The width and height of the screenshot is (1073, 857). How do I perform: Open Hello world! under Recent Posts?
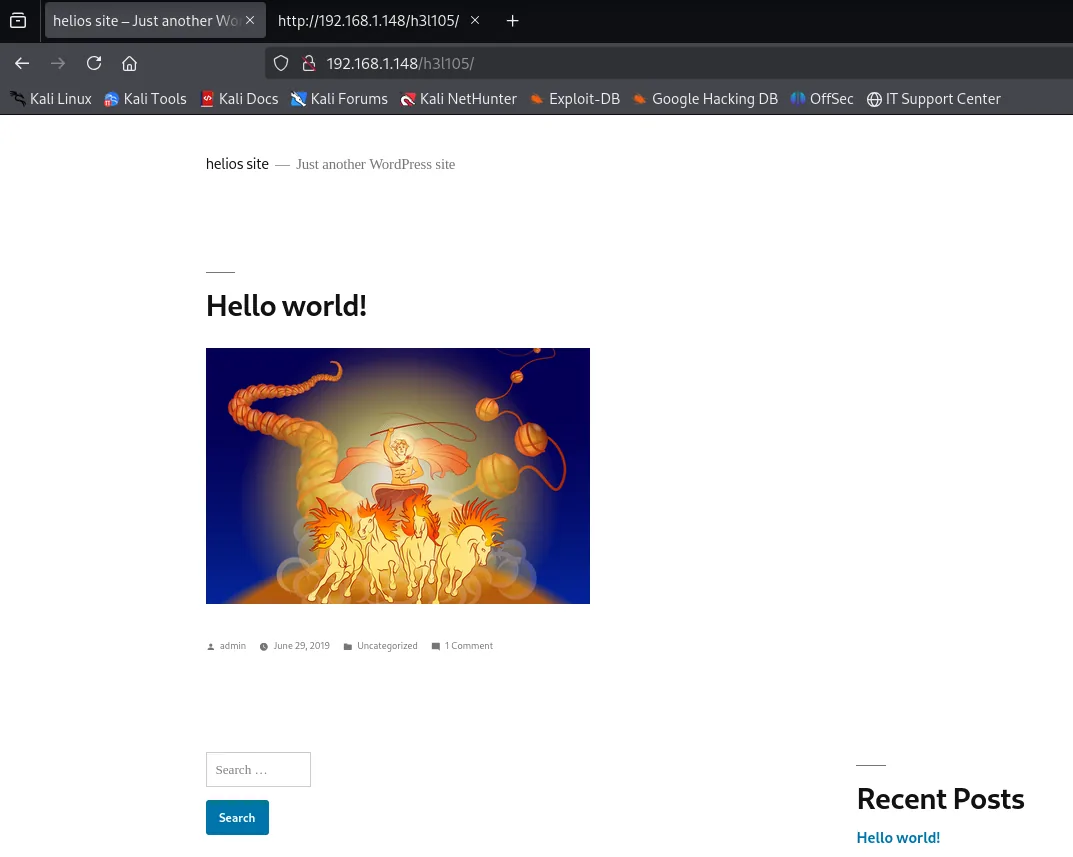point(899,838)
